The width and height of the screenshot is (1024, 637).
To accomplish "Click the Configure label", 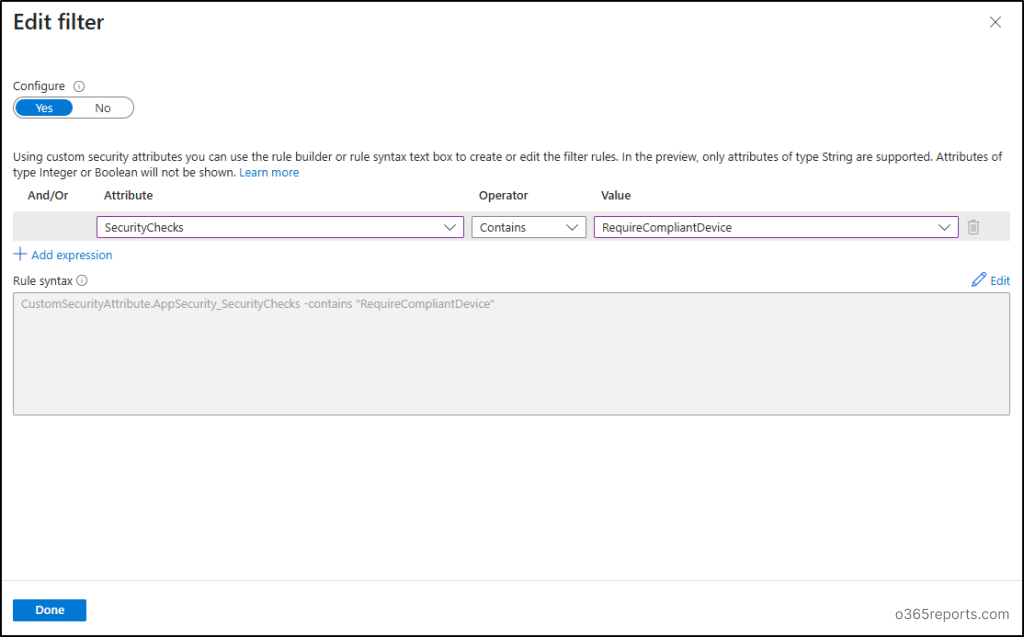I will click(39, 86).
